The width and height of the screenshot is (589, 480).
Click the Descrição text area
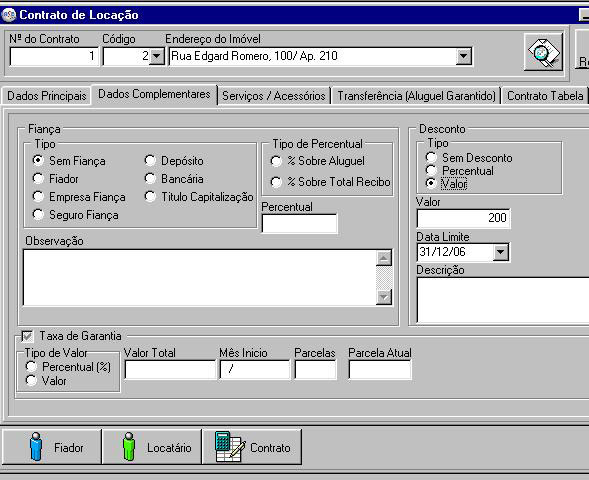tap(503, 300)
